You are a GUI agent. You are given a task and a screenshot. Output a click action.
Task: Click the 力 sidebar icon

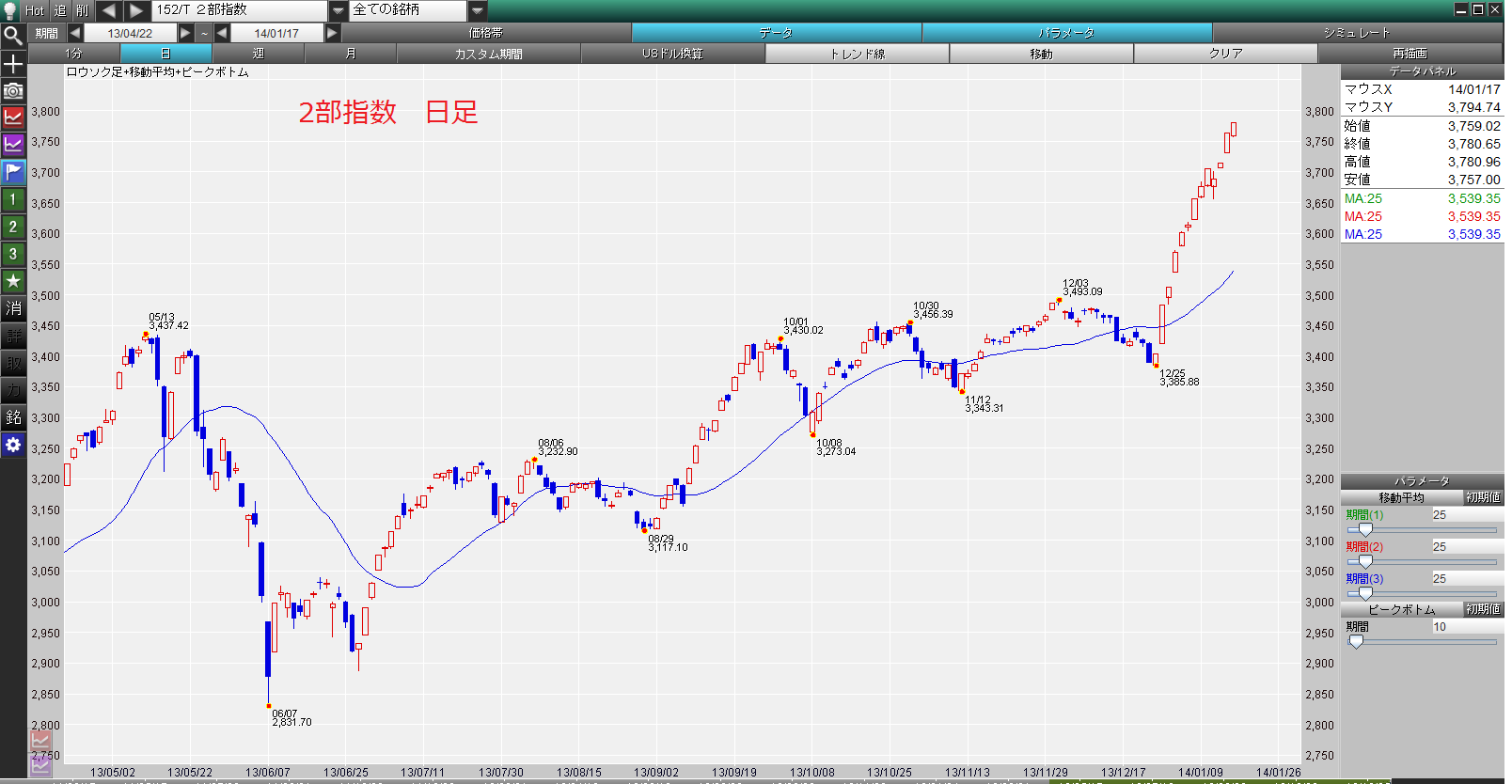point(13,390)
